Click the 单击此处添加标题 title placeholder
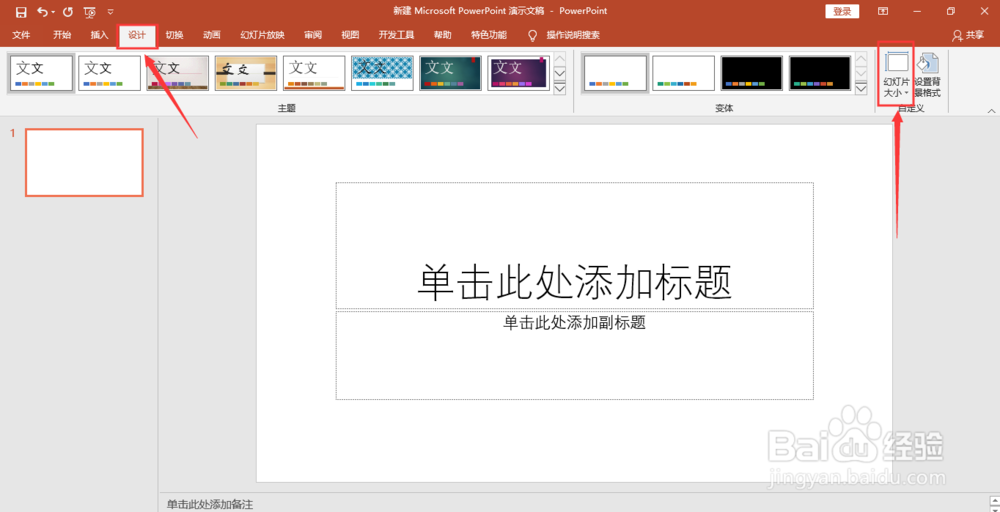Screen dimensions: 1000x512 [575, 245]
